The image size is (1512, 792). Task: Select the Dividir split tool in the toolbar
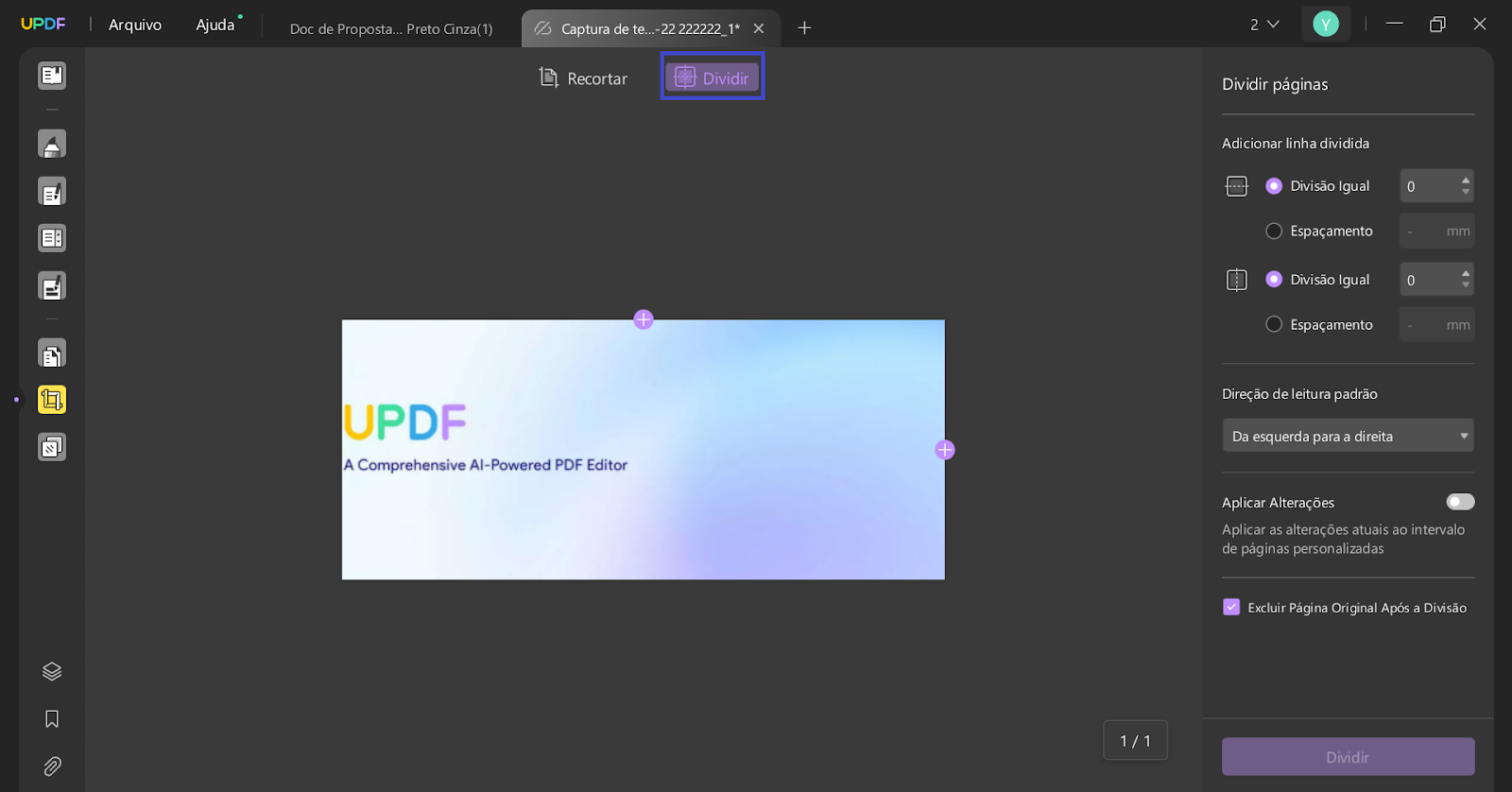point(713,77)
